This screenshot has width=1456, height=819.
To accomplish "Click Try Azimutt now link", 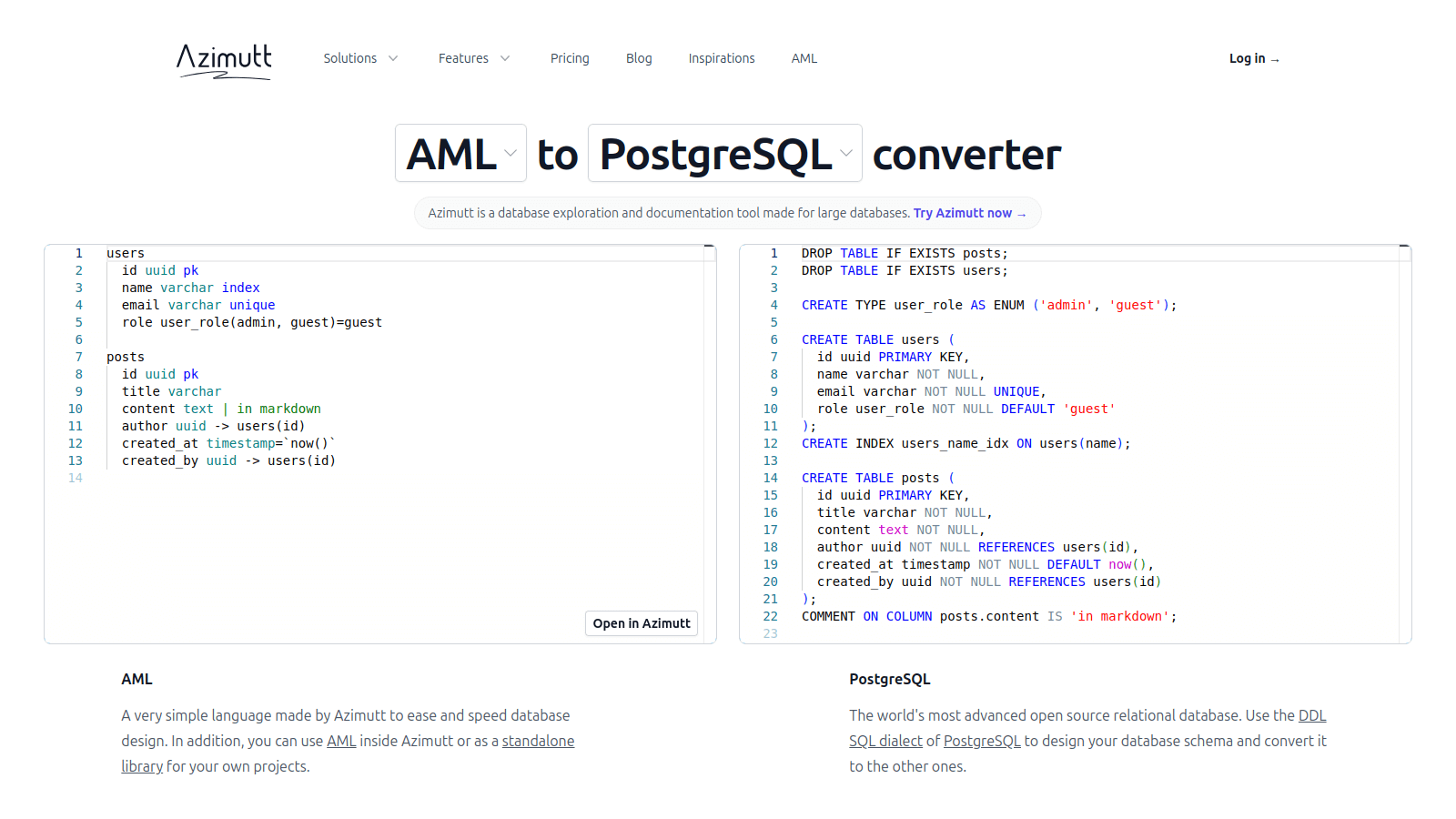I will pos(970,213).
